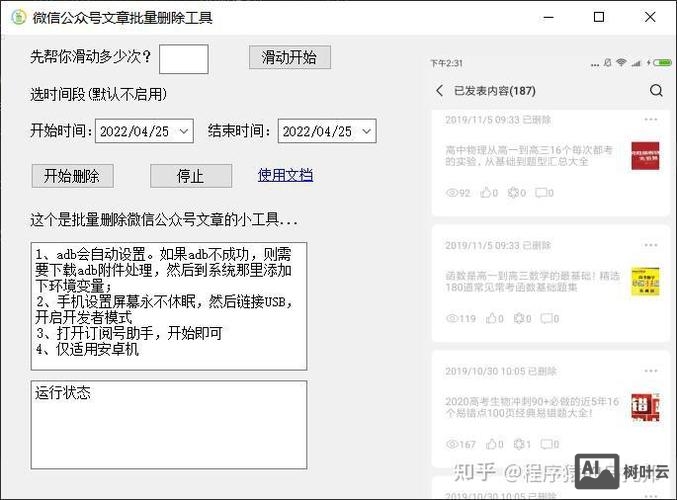Tap the search magnifier icon in phone view
677x500 pixels.
[x=656, y=90]
